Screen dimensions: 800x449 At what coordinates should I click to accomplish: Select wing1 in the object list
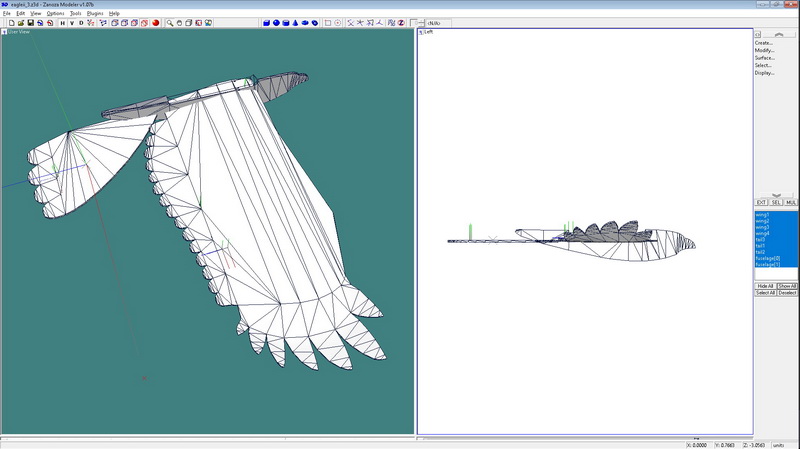(x=762, y=215)
